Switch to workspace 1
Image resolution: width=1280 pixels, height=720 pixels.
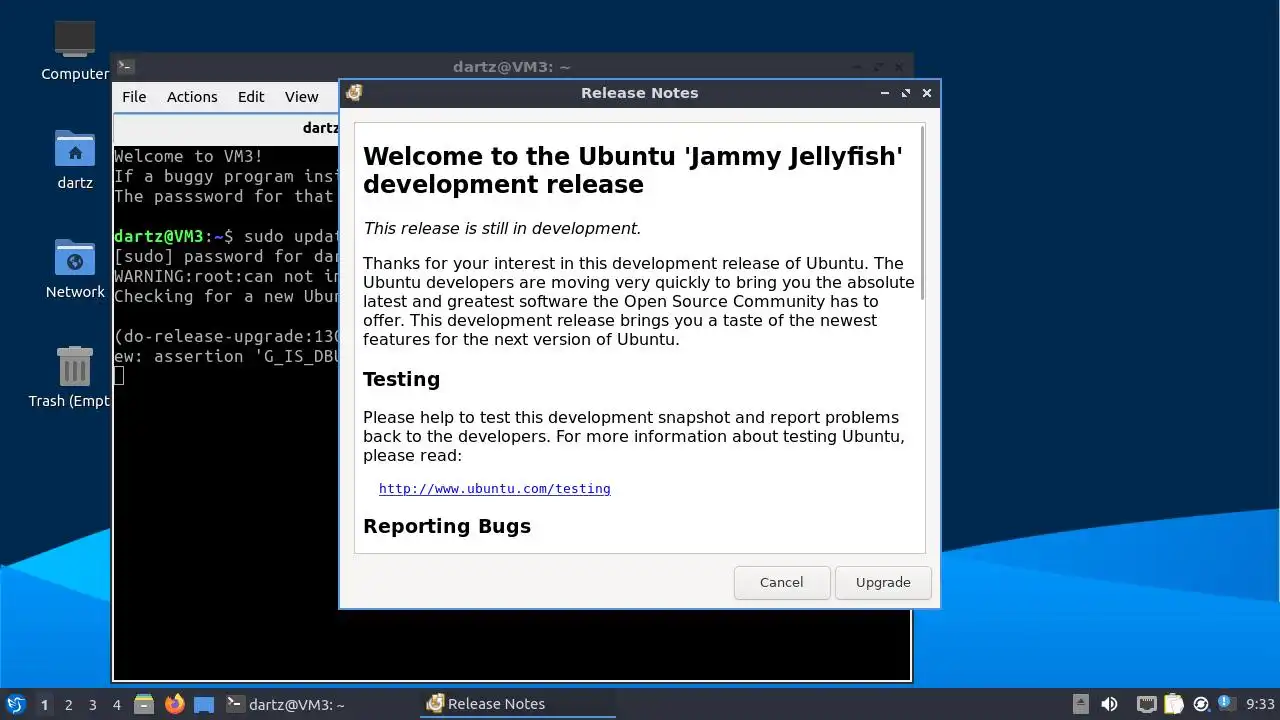click(44, 705)
